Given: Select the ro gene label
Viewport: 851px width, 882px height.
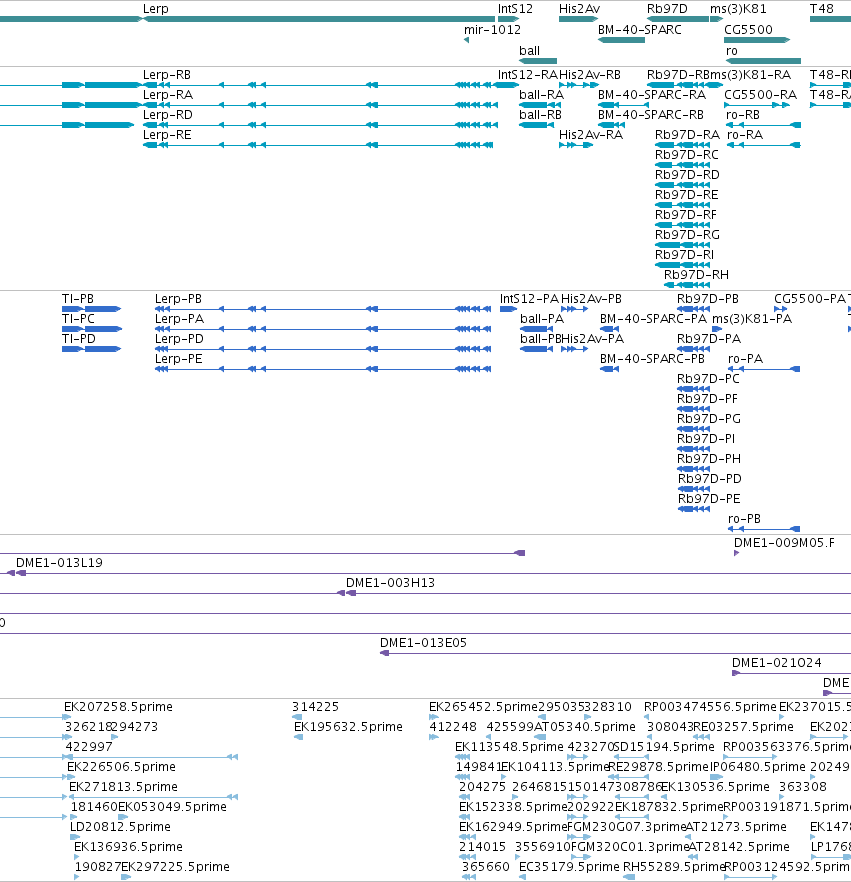Looking at the screenshot, I should [x=731, y=51].
